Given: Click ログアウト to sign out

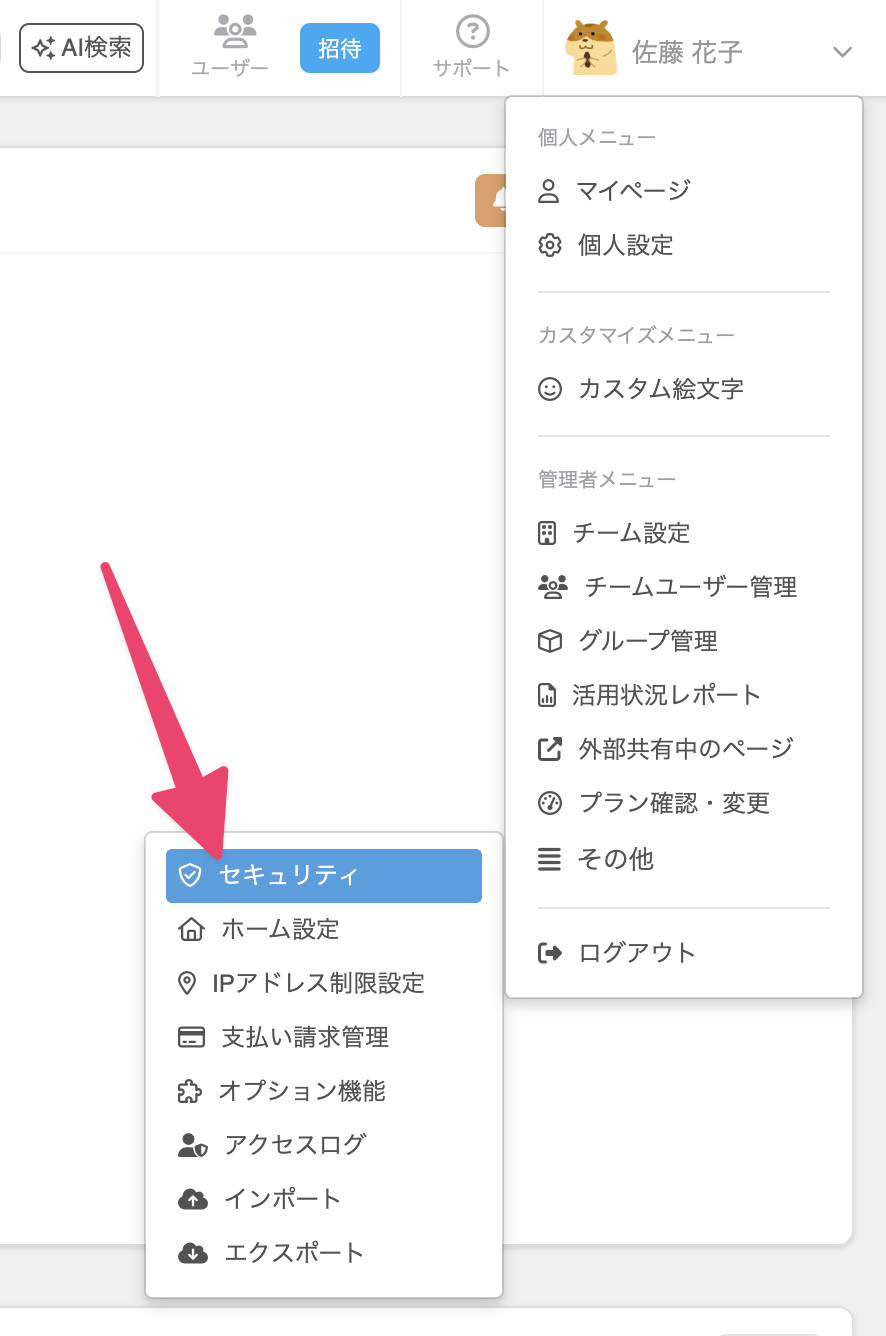Looking at the screenshot, I should (x=636, y=953).
